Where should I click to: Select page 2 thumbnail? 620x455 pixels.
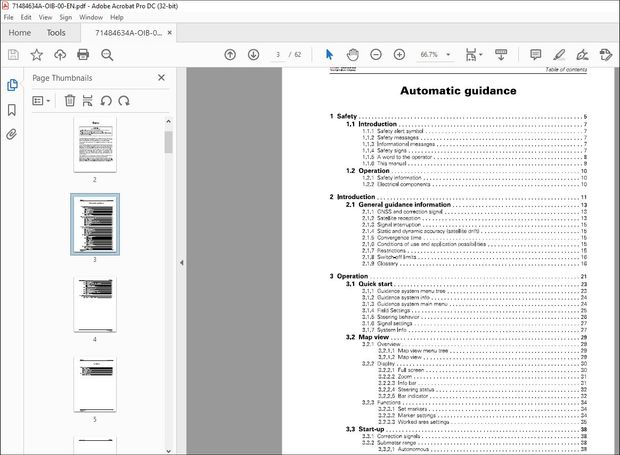[x=95, y=144]
